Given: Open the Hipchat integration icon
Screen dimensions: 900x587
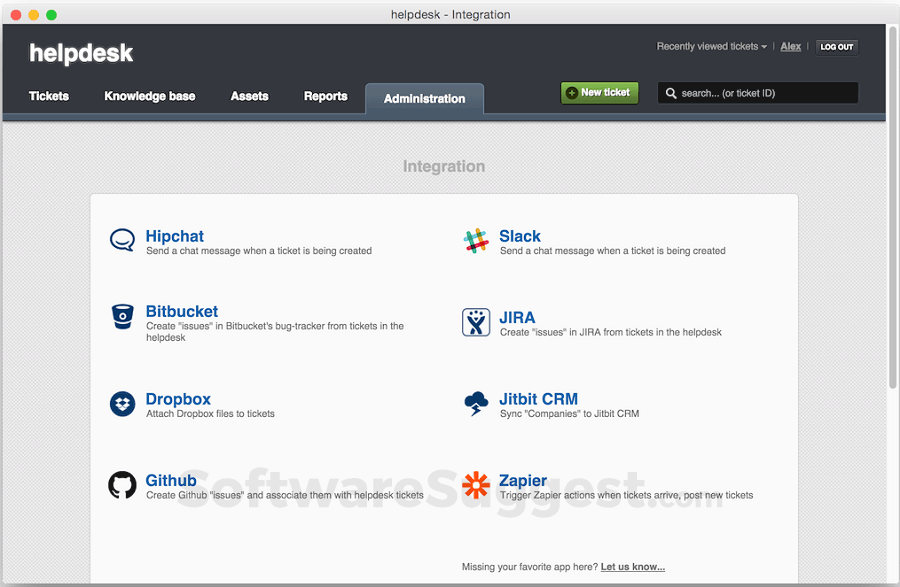Looking at the screenshot, I should 122,240.
